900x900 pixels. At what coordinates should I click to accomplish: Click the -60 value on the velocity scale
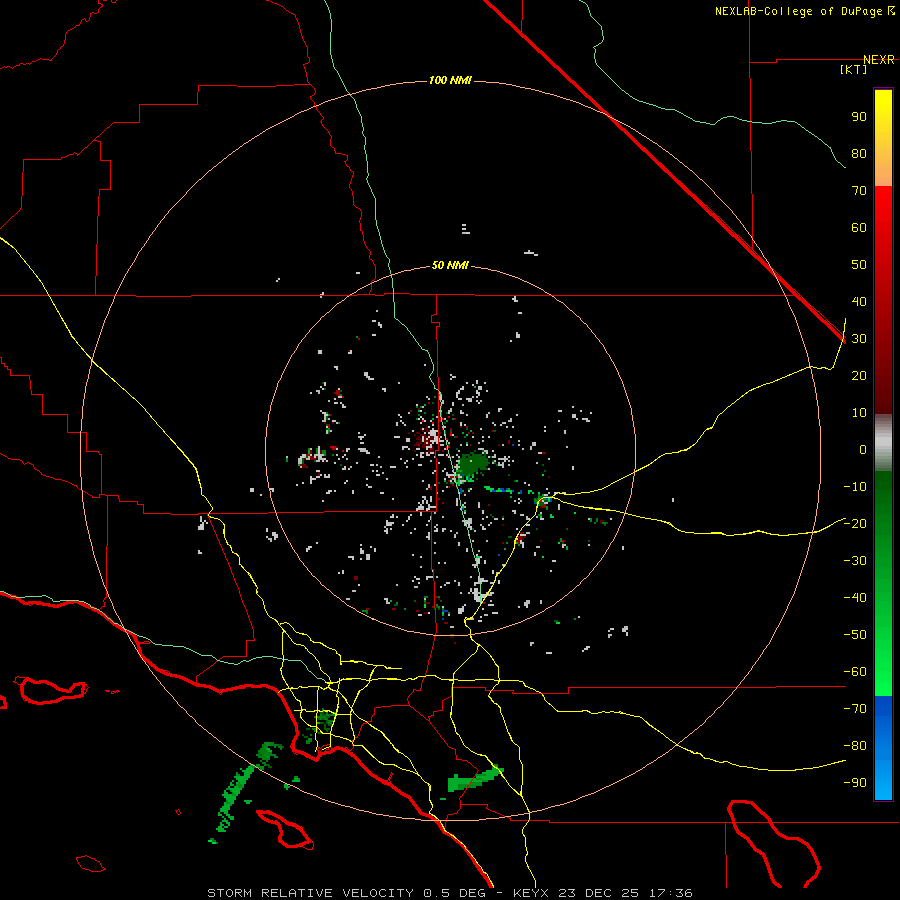tap(855, 672)
